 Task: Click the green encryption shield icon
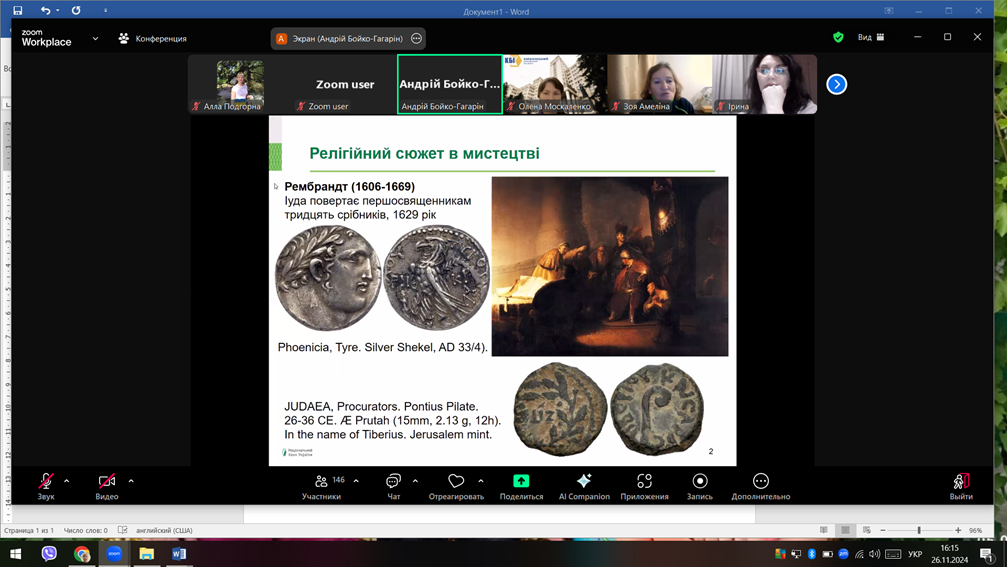point(838,38)
